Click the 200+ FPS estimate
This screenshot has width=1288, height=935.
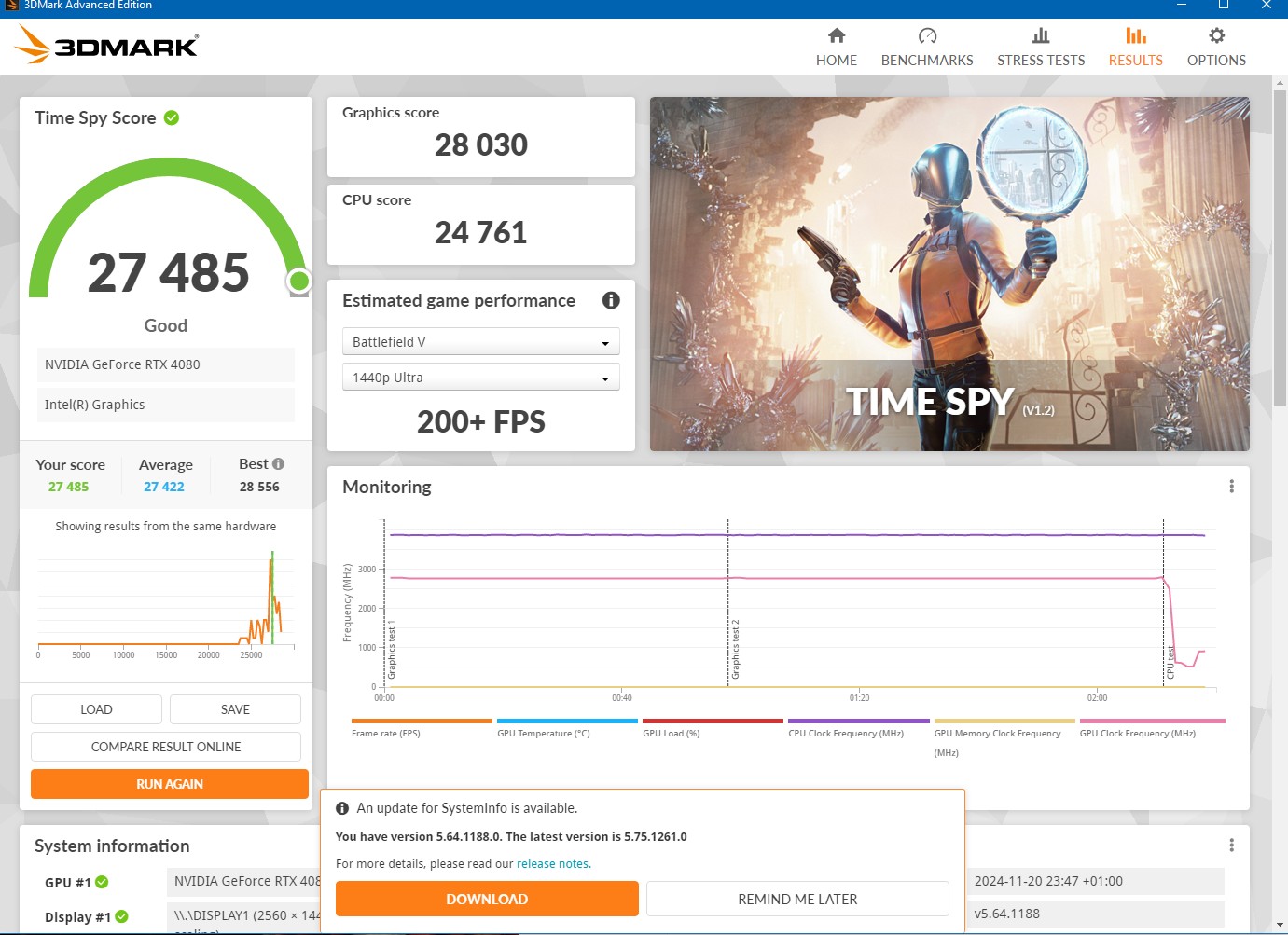(481, 421)
